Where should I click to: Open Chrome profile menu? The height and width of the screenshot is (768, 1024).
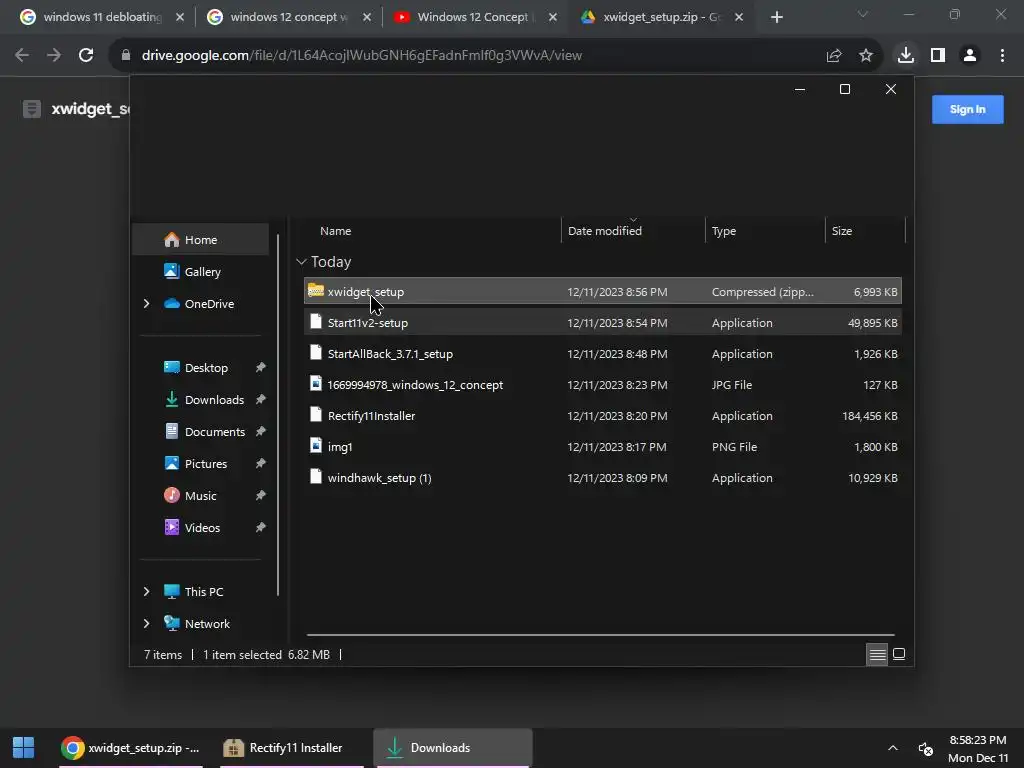pos(970,56)
